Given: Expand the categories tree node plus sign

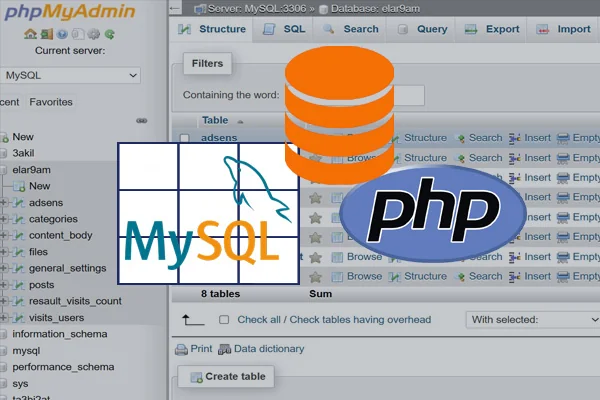Looking at the screenshot, I should click(x=3, y=219).
